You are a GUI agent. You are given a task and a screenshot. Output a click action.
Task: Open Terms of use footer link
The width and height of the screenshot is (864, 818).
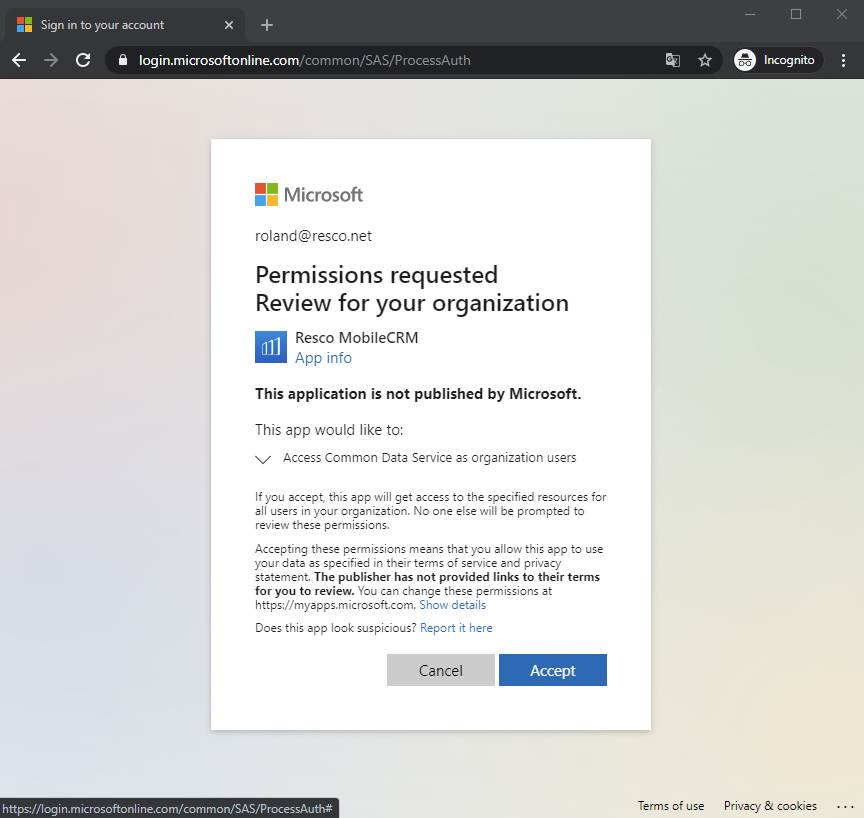(x=671, y=806)
